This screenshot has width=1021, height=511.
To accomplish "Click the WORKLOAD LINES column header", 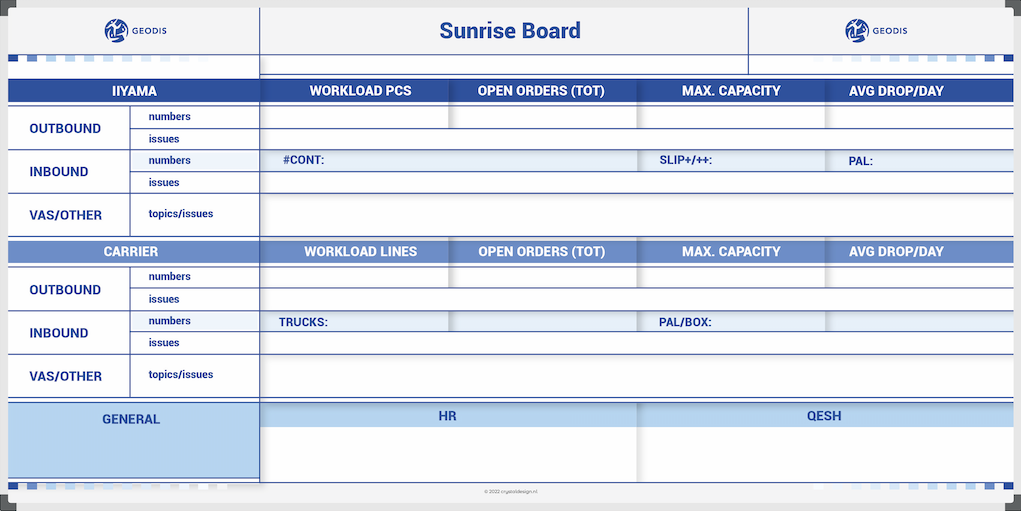I will click(360, 251).
